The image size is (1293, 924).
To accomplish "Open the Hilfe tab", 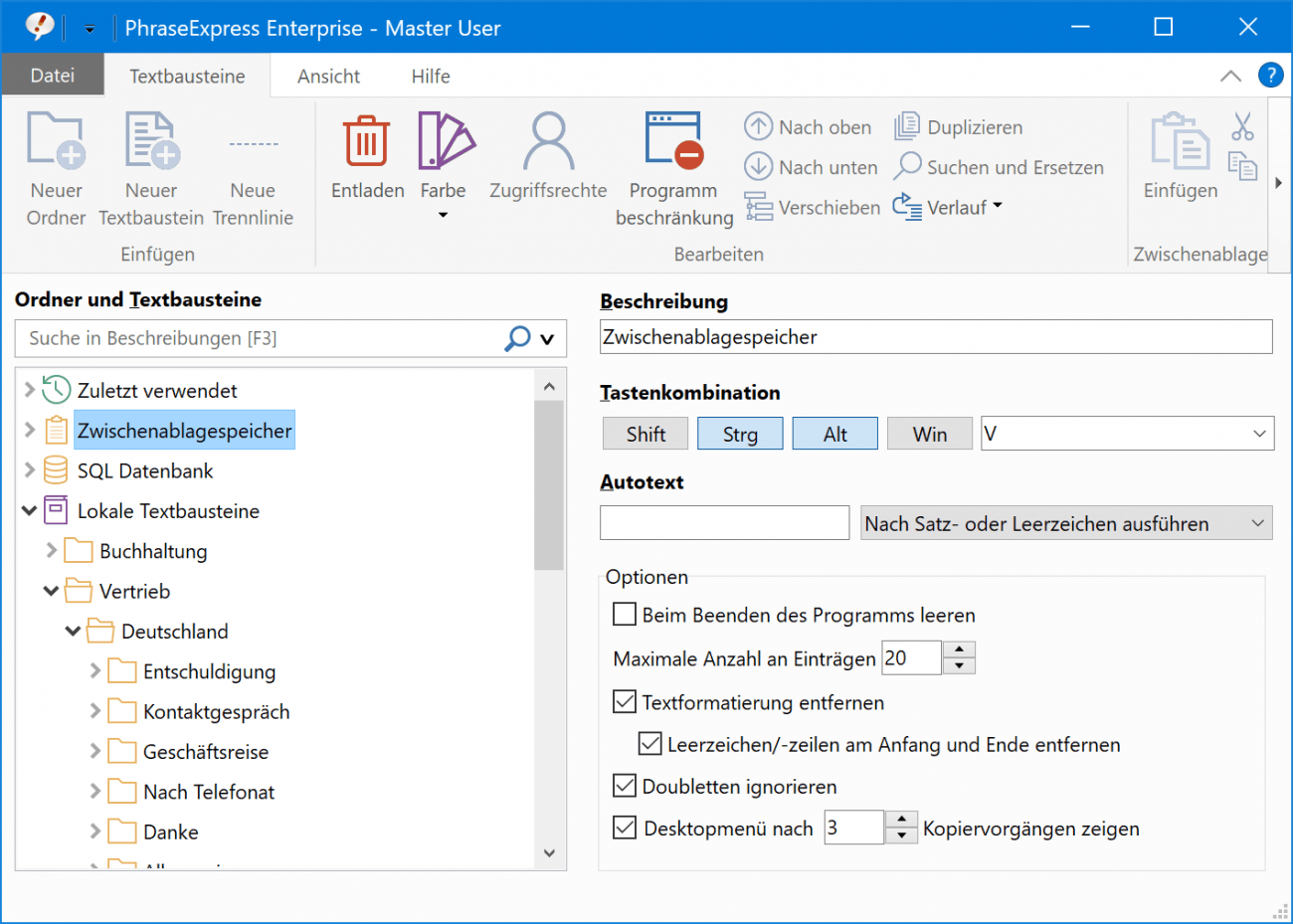I will click(x=431, y=76).
